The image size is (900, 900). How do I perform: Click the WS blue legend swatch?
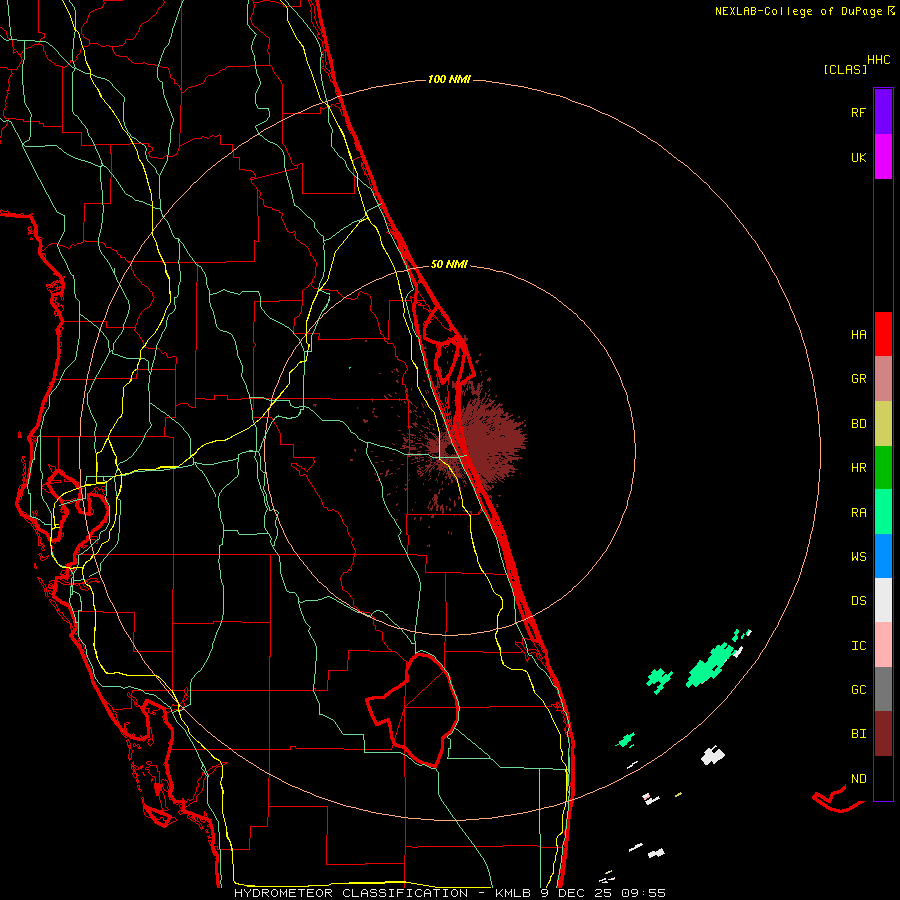(883, 556)
